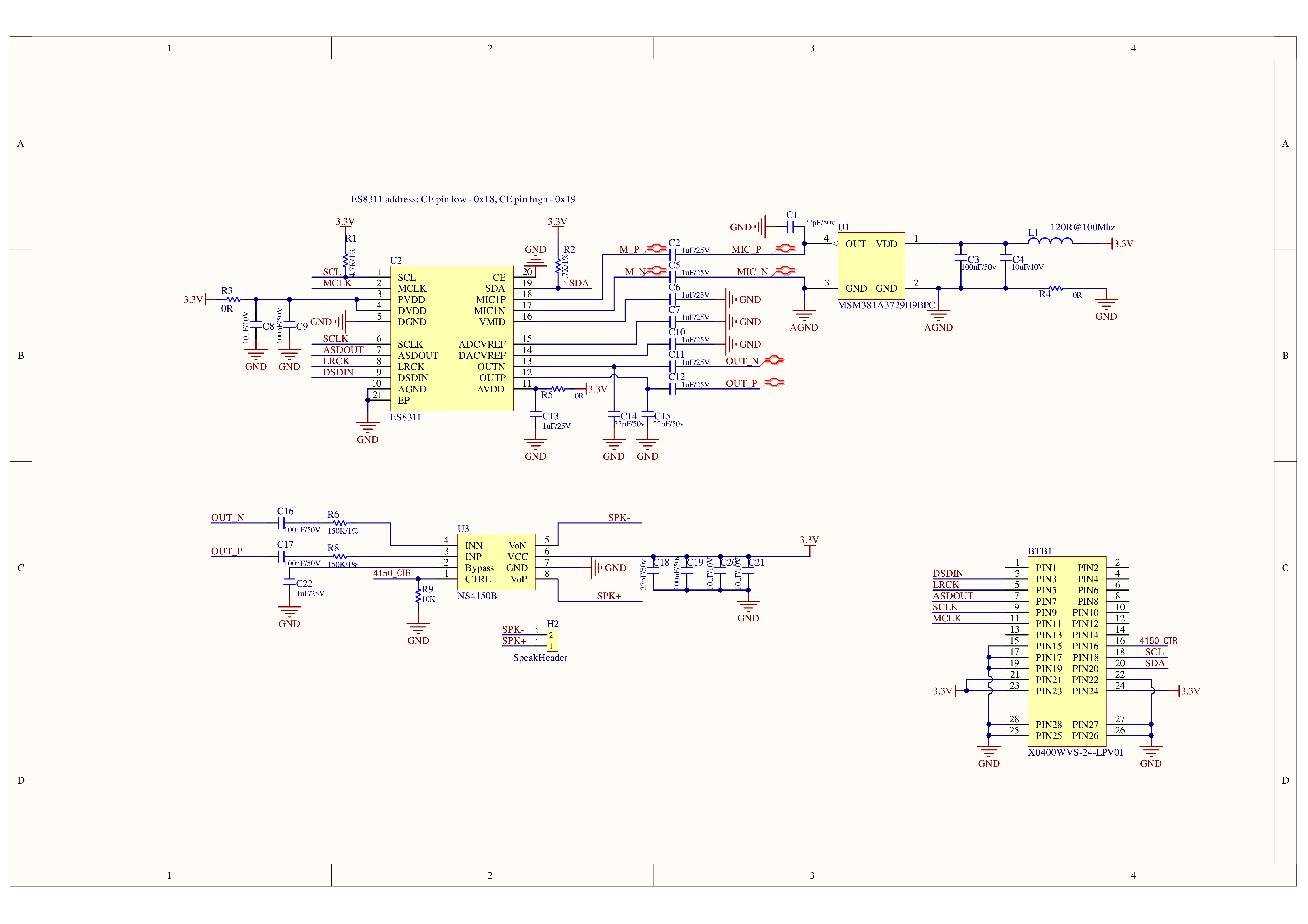The height and width of the screenshot is (924, 1308).
Task: Click the SPK+ net label beside H2
Action: pos(514,641)
